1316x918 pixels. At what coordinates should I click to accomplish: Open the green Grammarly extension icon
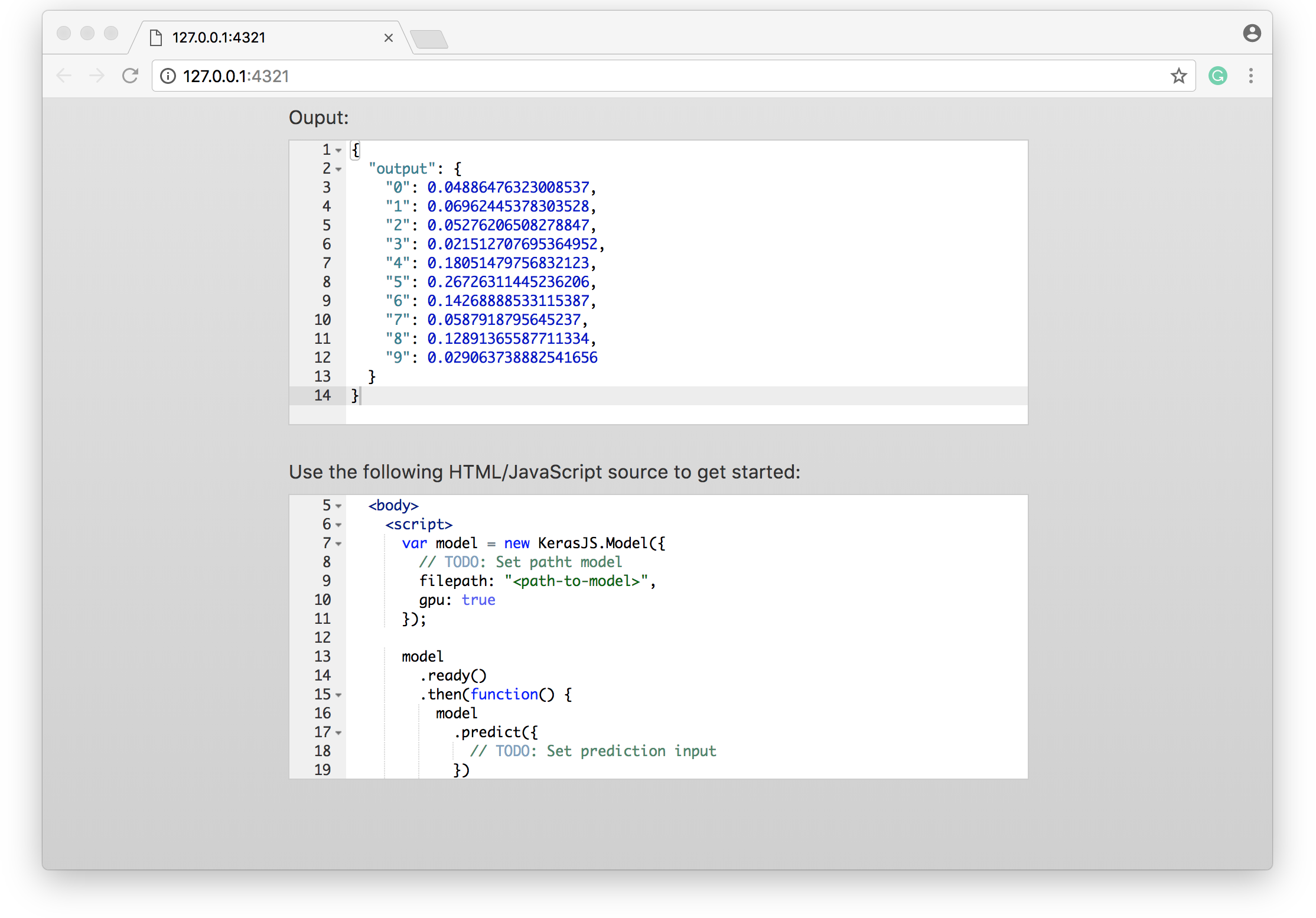tap(1218, 76)
